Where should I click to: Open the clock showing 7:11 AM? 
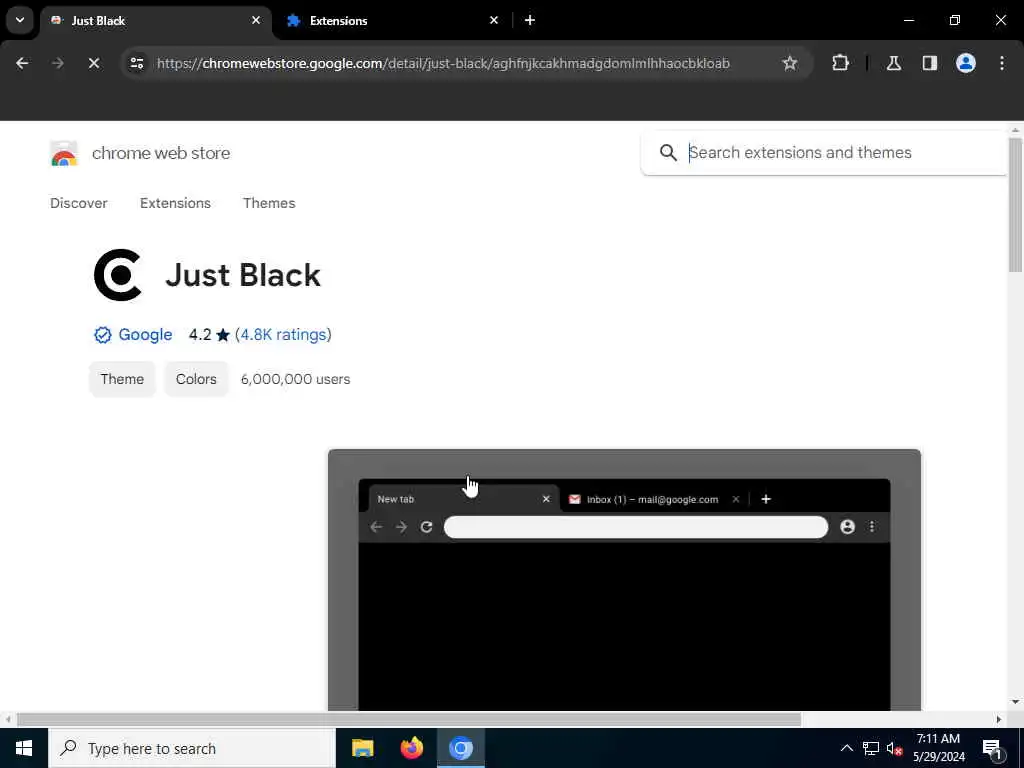click(938, 748)
